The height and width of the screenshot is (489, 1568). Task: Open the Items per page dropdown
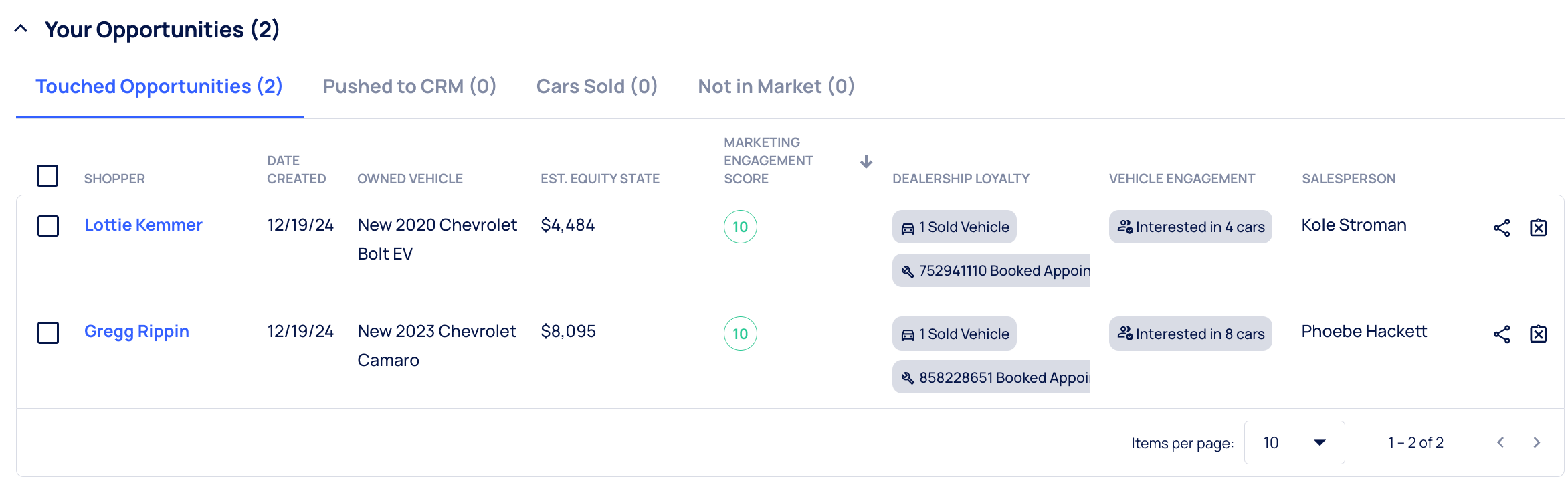pyautogui.click(x=1294, y=443)
